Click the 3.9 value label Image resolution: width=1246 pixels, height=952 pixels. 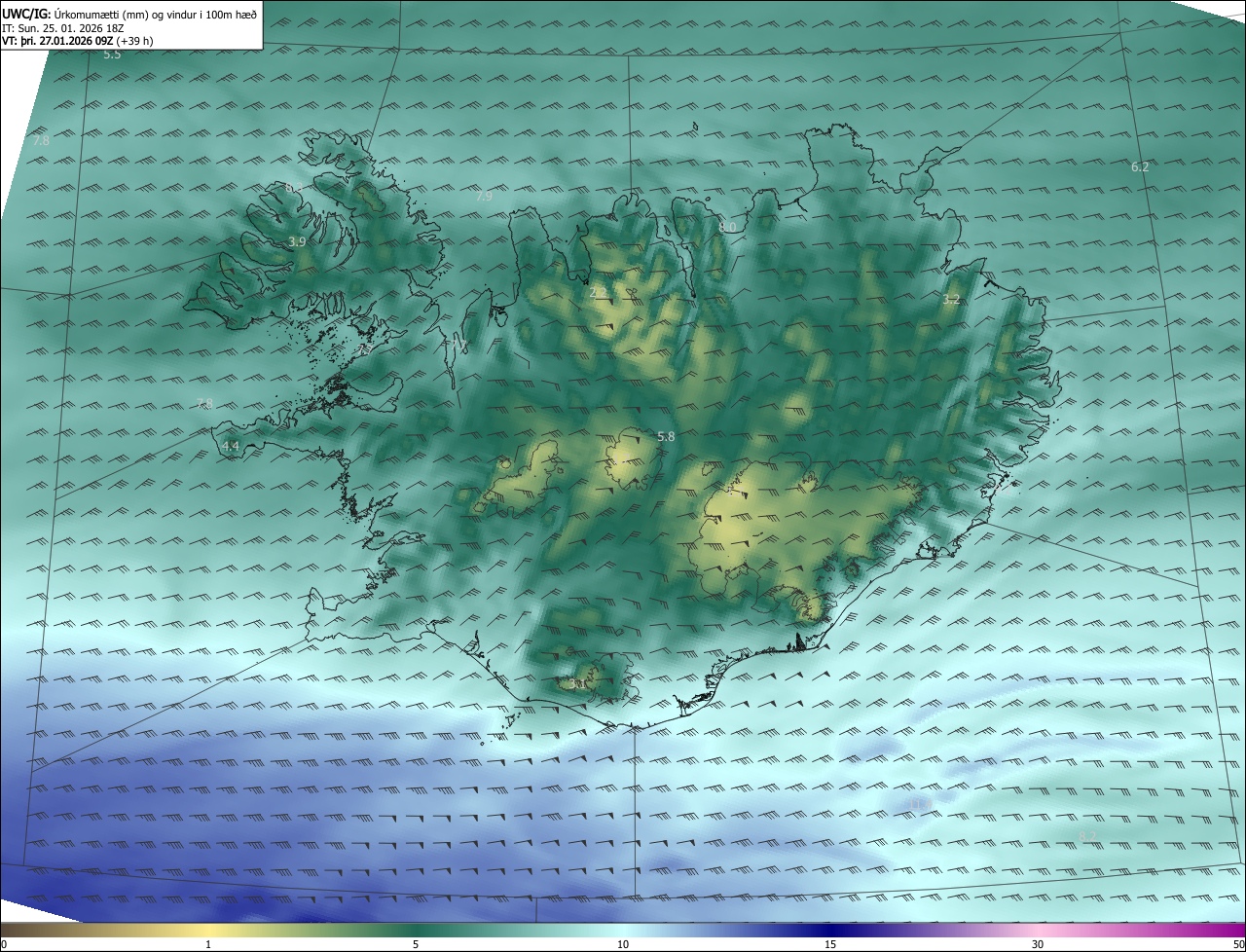coord(298,241)
